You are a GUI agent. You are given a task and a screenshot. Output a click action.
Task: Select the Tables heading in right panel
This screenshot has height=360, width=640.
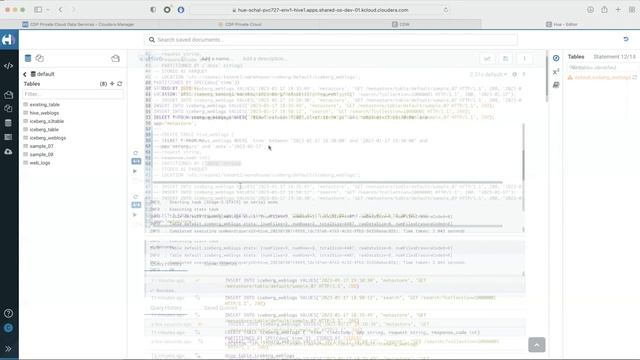576,57
